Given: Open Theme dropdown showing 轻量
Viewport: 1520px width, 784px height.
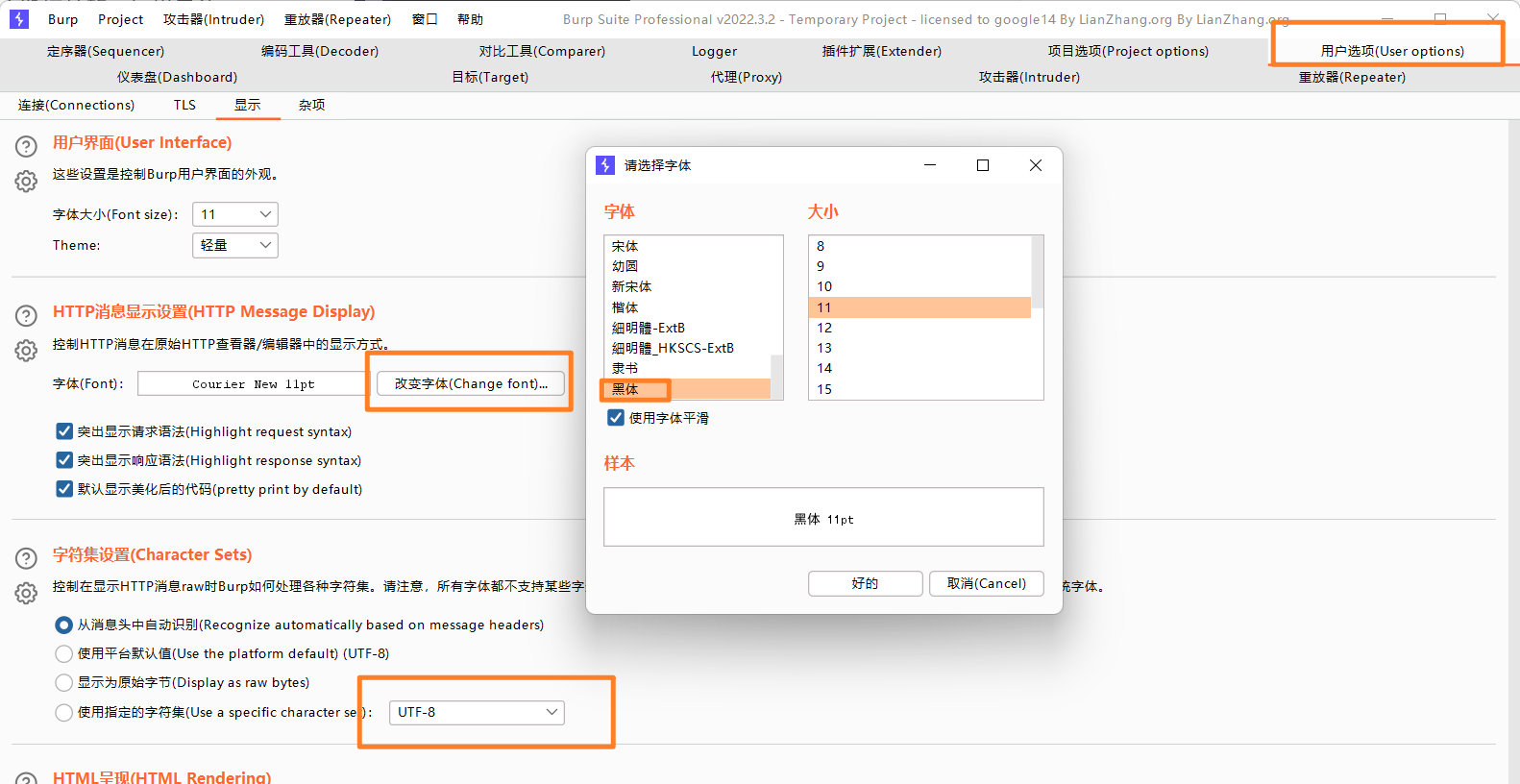Looking at the screenshot, I should [x=235, y=245].
